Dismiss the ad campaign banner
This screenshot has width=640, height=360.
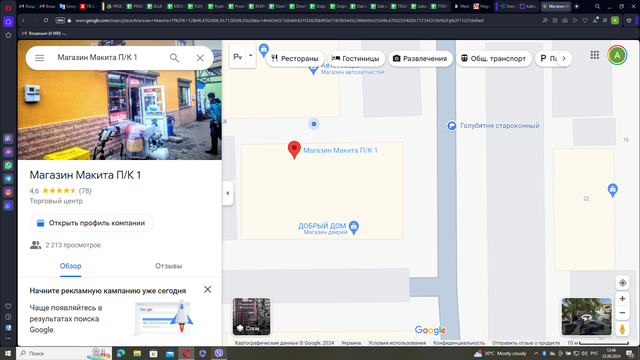[207, 289]
